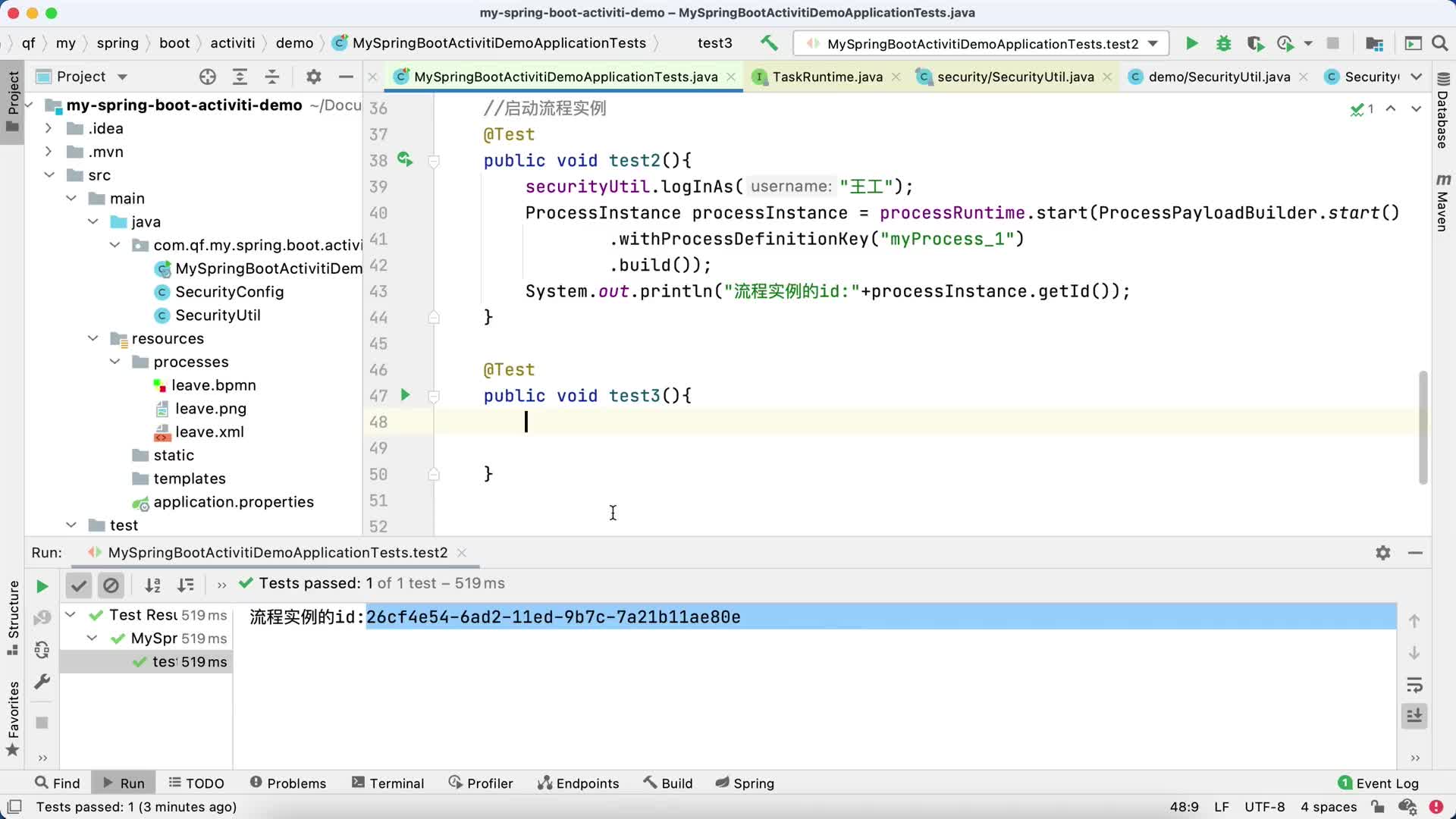Click LF line separator in status bar
This screenshot has width=1456, height=819.
(x=1221, y=807)
